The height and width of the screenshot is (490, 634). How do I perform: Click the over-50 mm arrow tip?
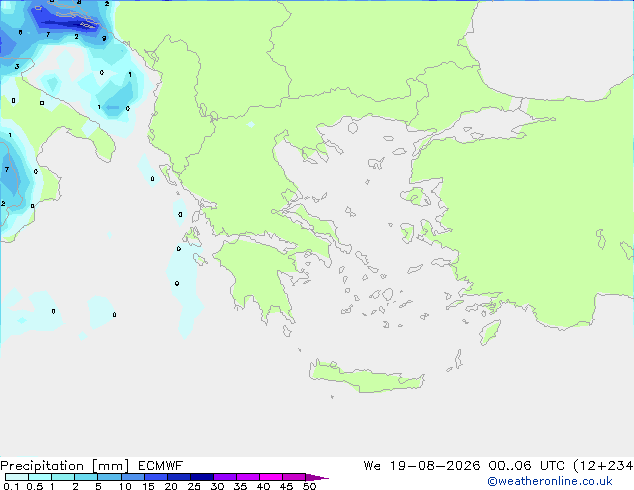[317, 477]
